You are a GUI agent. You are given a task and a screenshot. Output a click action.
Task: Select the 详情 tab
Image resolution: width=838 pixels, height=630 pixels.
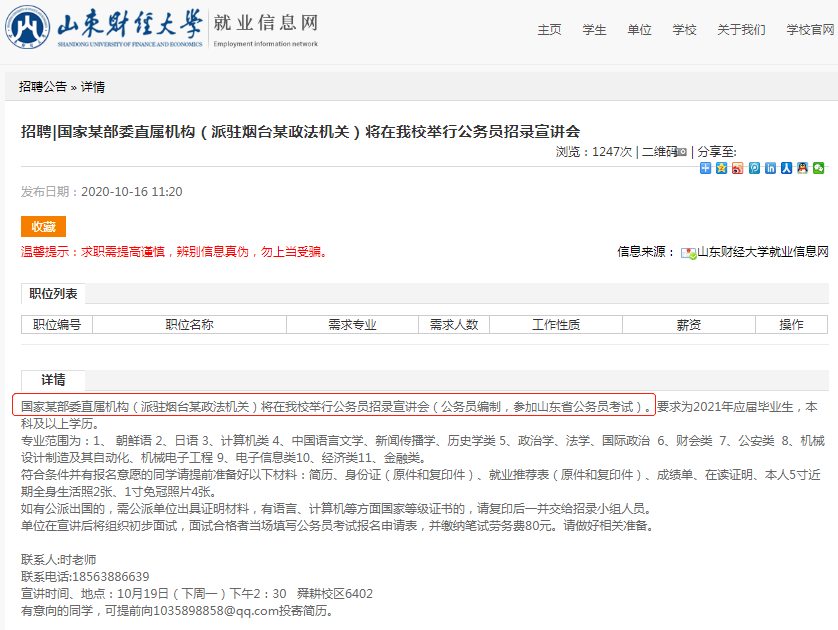[x=53, y=380]
